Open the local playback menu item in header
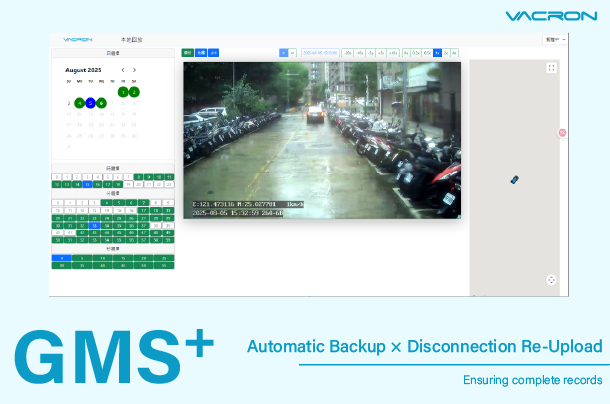The height and width of the screenshot is (404, 610). 131,40
